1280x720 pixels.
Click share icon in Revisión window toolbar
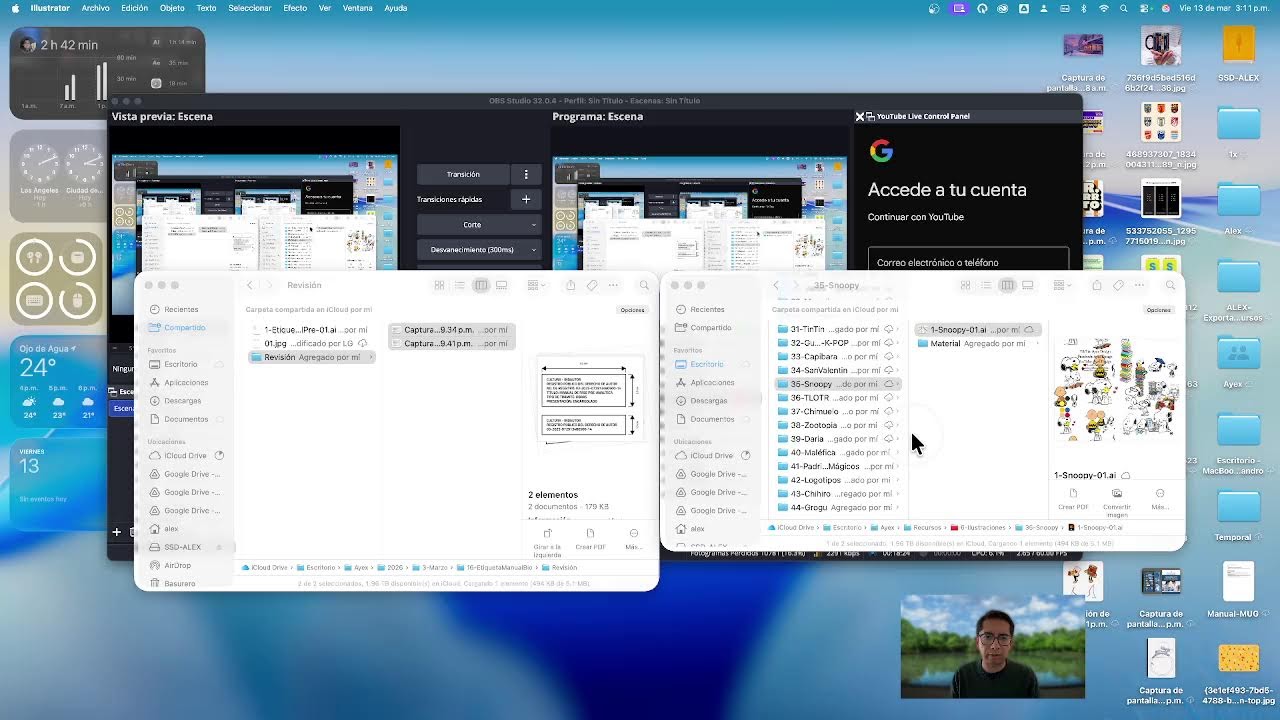coord(570,285)
